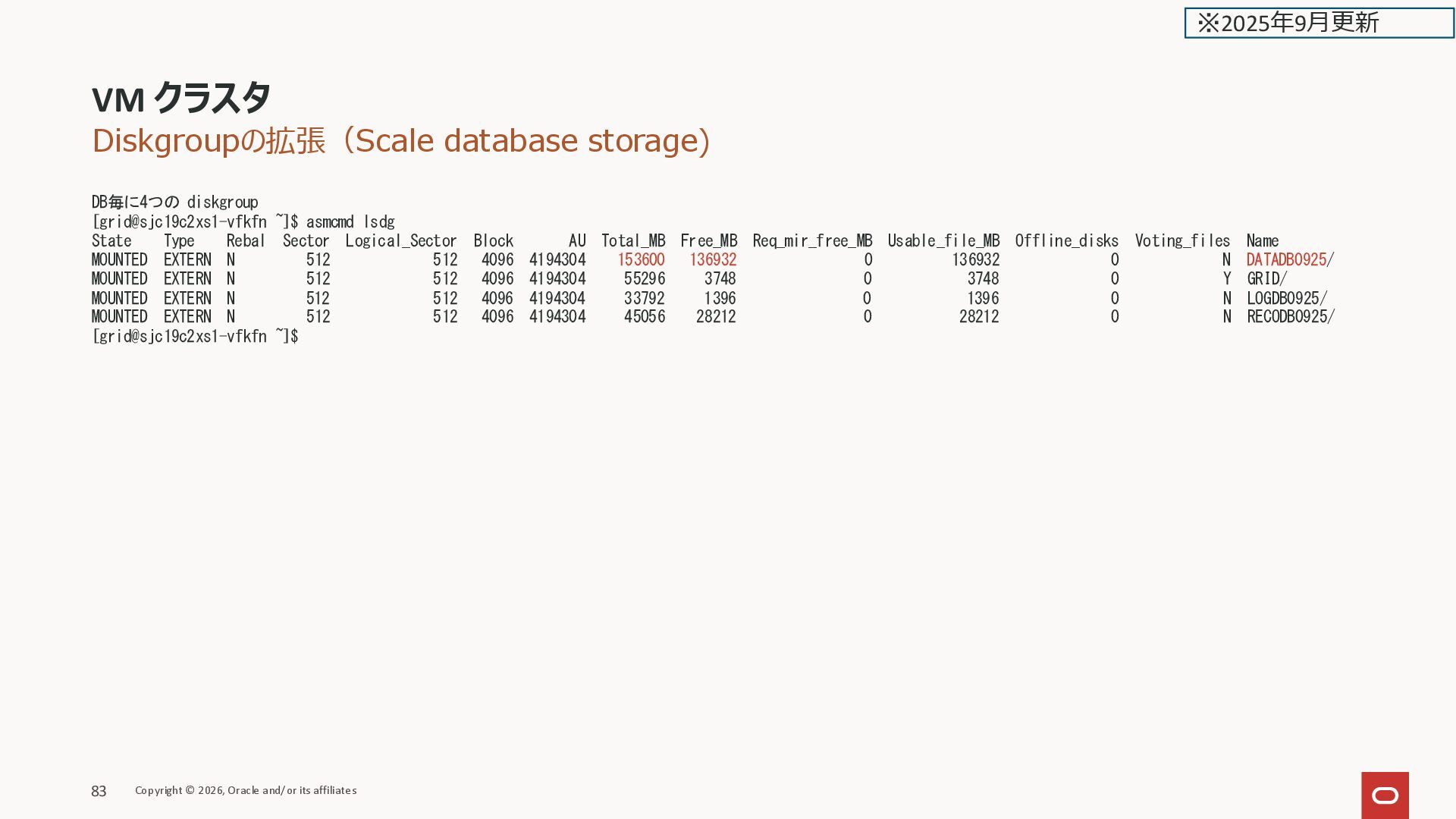Screen dimensions: 1456x819
Task: Select the red DATADB0925 diskgroup name
Action: coord(1286,260)
